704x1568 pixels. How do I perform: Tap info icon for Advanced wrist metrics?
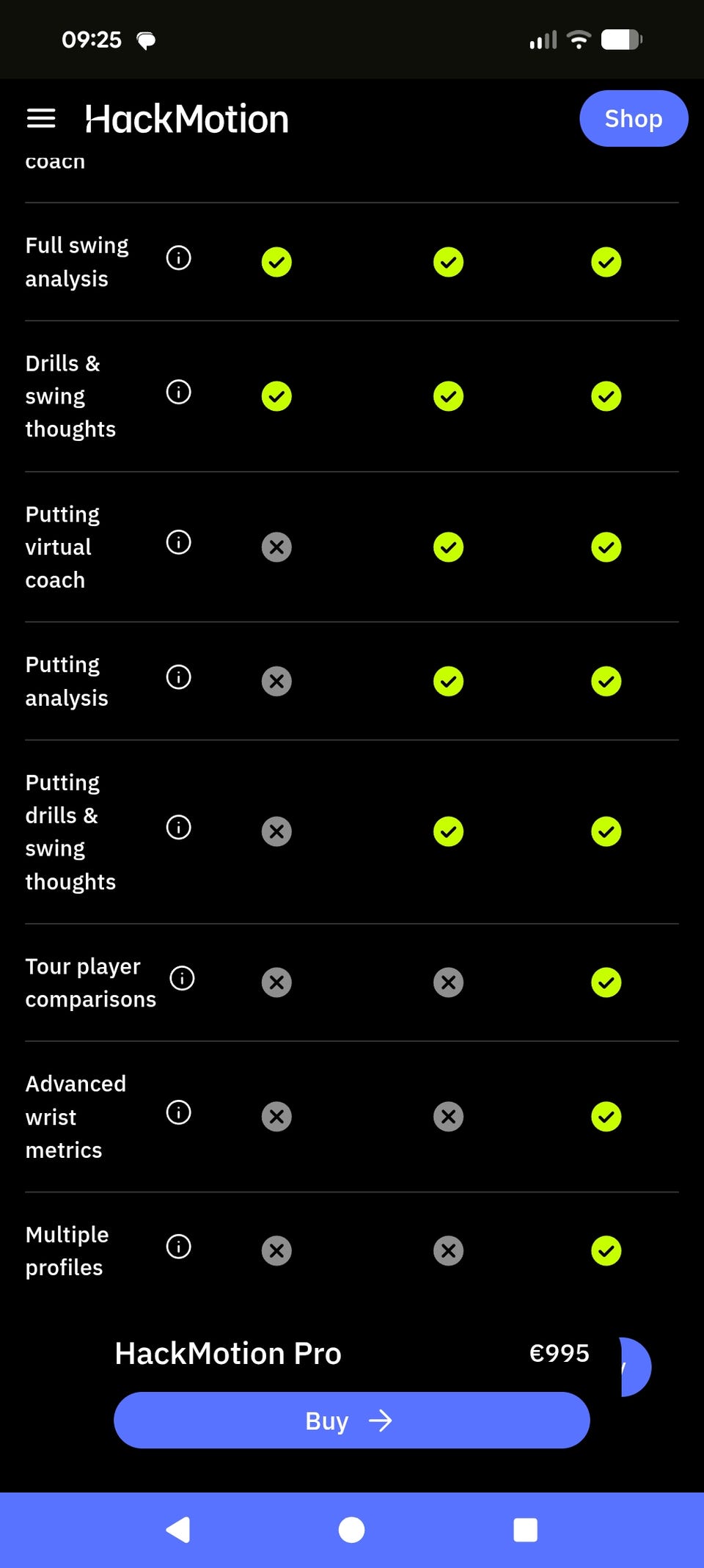[178, 1112]
